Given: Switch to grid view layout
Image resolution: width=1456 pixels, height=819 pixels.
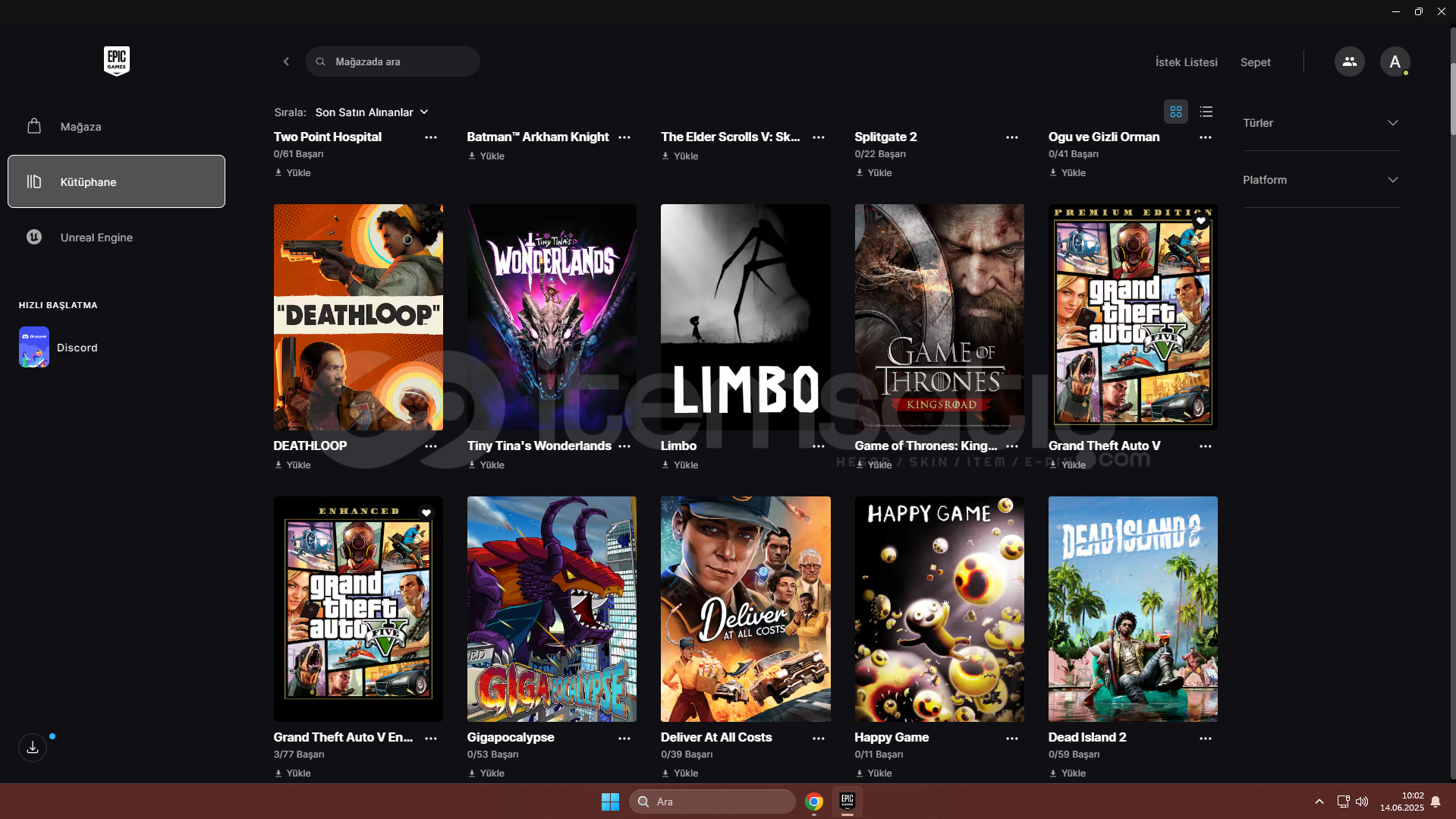Looking at the screenshot, I should [x=1176, y=112].
